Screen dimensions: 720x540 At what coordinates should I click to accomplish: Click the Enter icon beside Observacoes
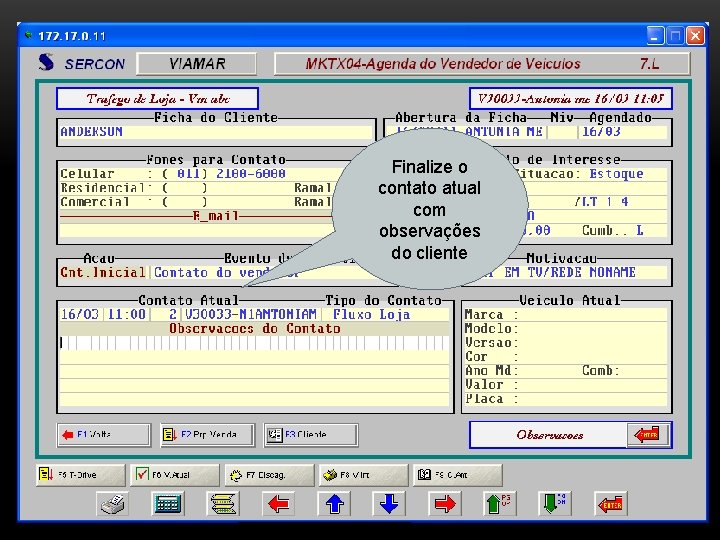(647, 434)
